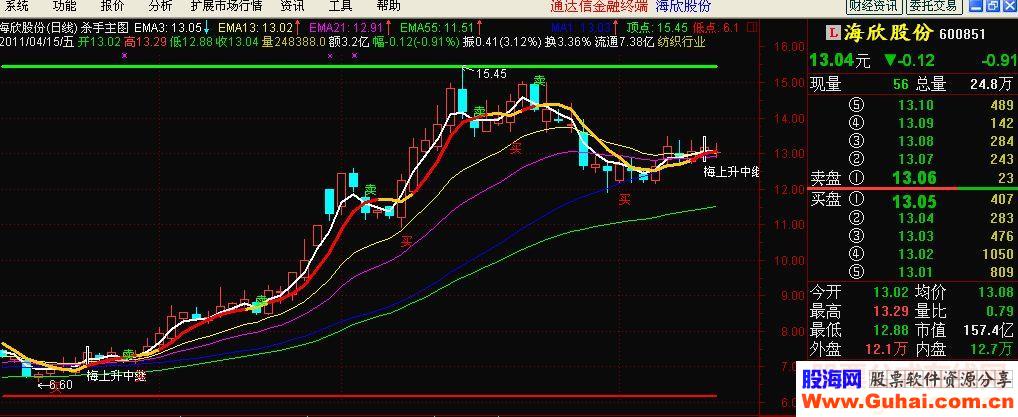Image resolution: width=1018 pixels, height=417 pixels.
Task: Open the 工具 menu
Action: click(x=340, y=6)
